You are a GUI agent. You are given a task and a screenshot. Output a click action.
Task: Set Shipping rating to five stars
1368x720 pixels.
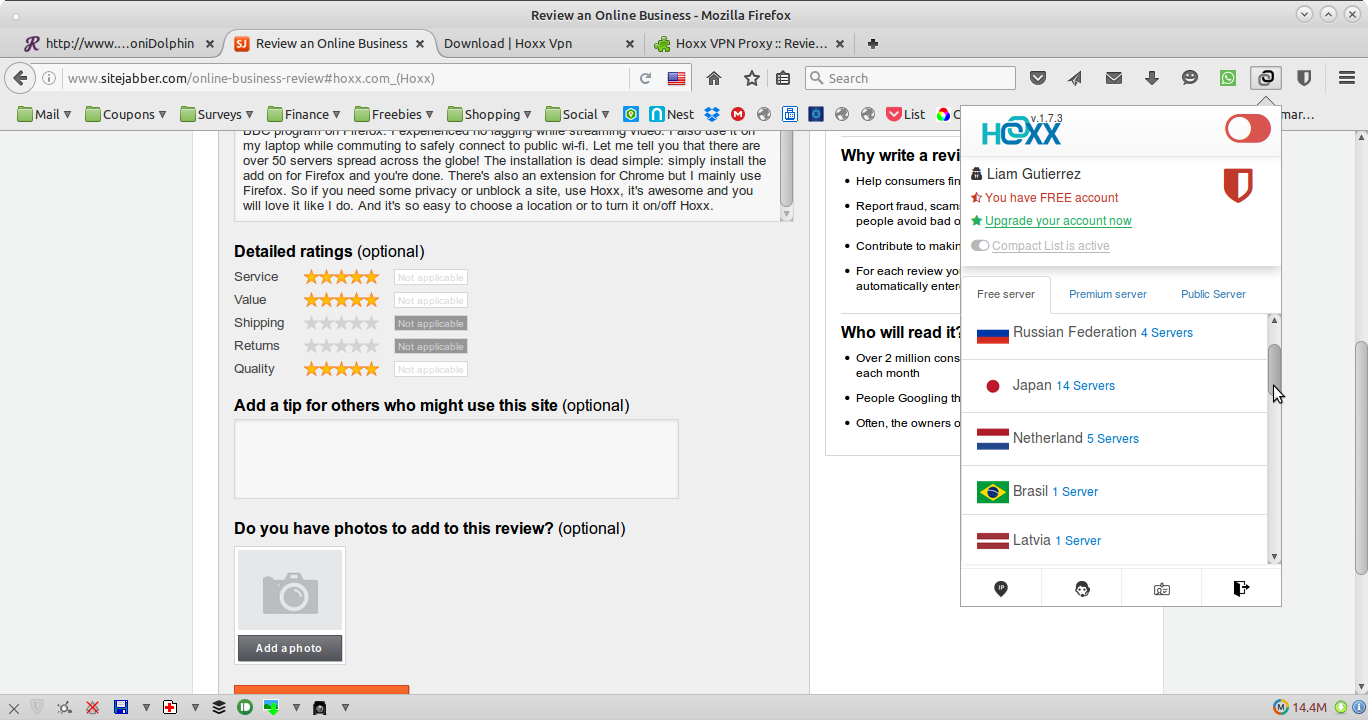[372, 323]
